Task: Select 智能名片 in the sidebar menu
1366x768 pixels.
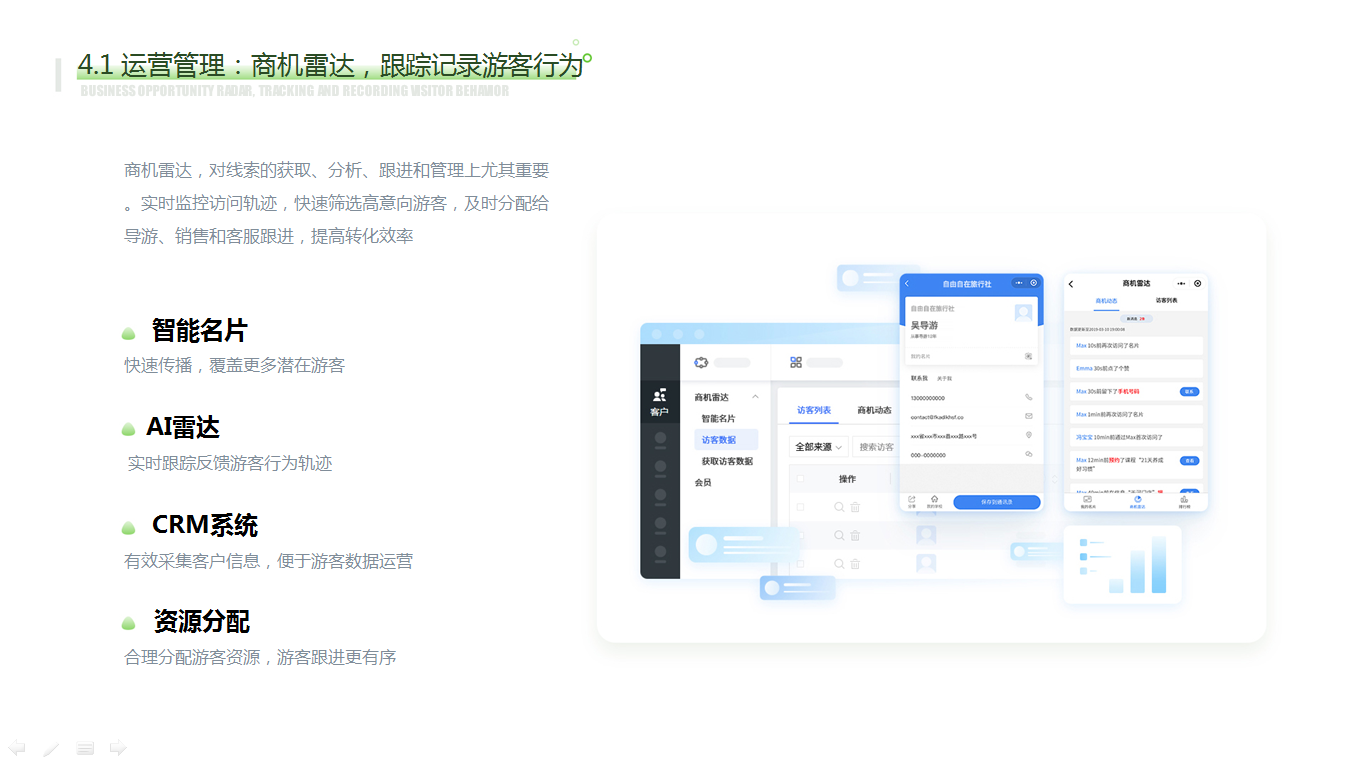Action: (718, 418)
